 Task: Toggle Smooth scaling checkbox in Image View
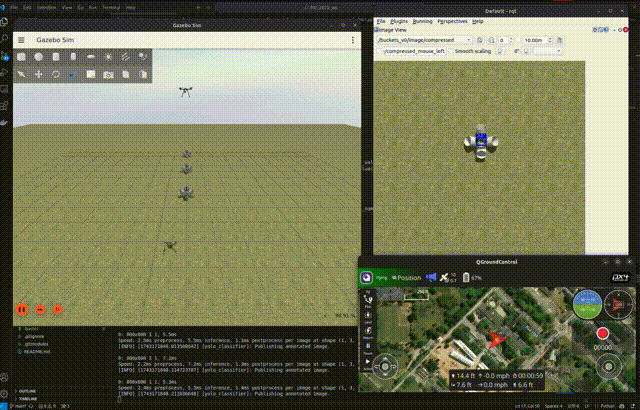(x=450, y=50)
